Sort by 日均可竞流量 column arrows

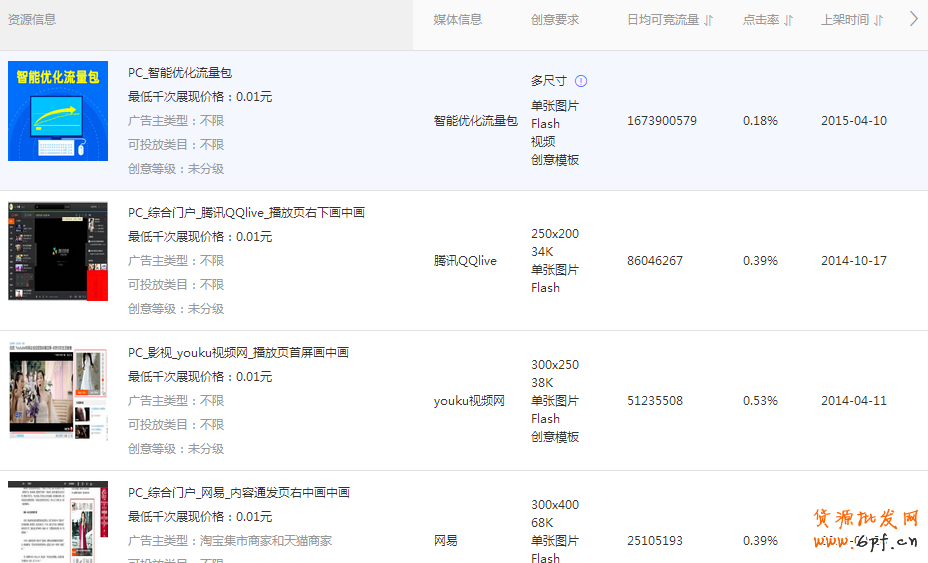tap(709, 20)
